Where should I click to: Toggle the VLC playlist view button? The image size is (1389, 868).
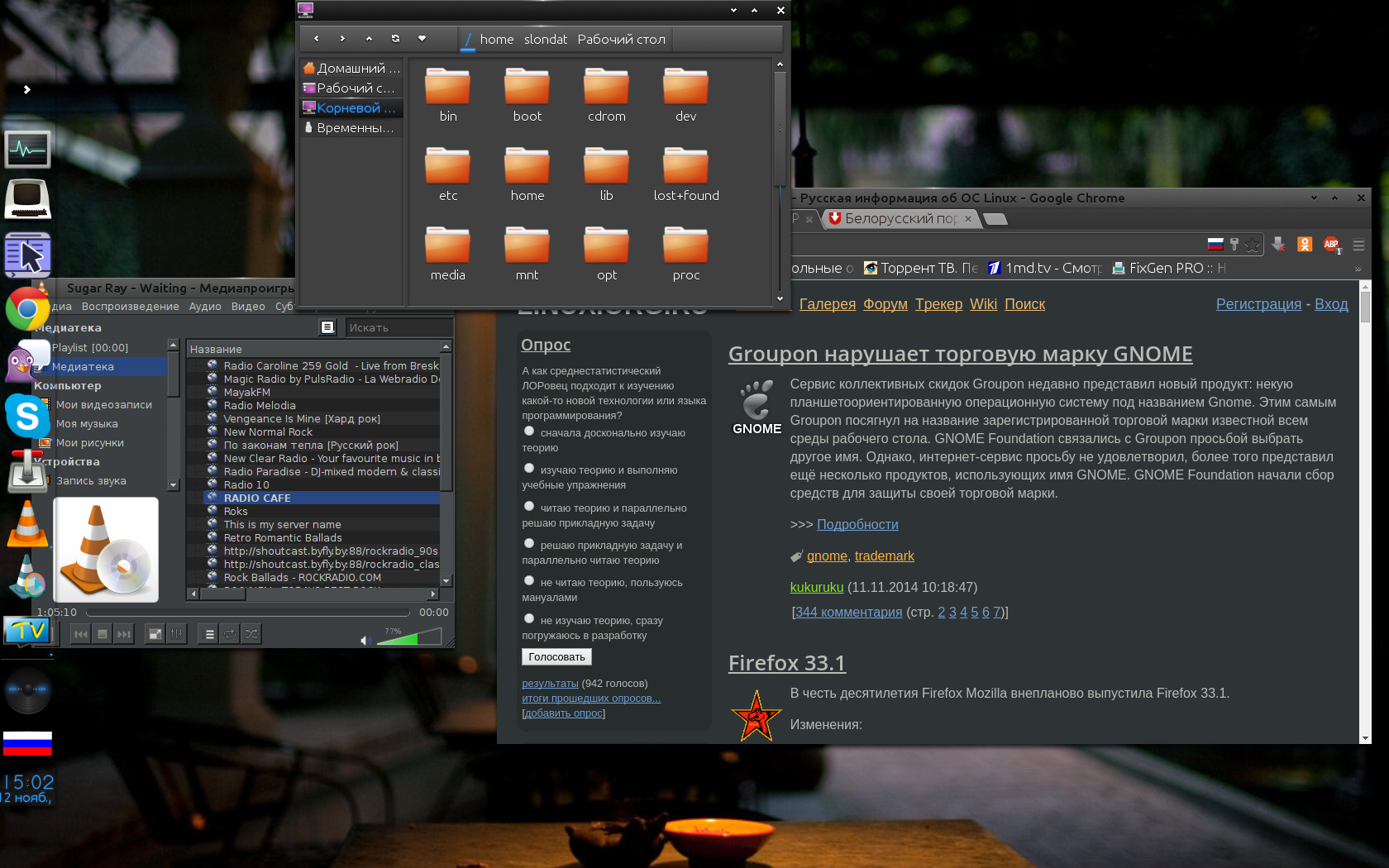(209, 634)
